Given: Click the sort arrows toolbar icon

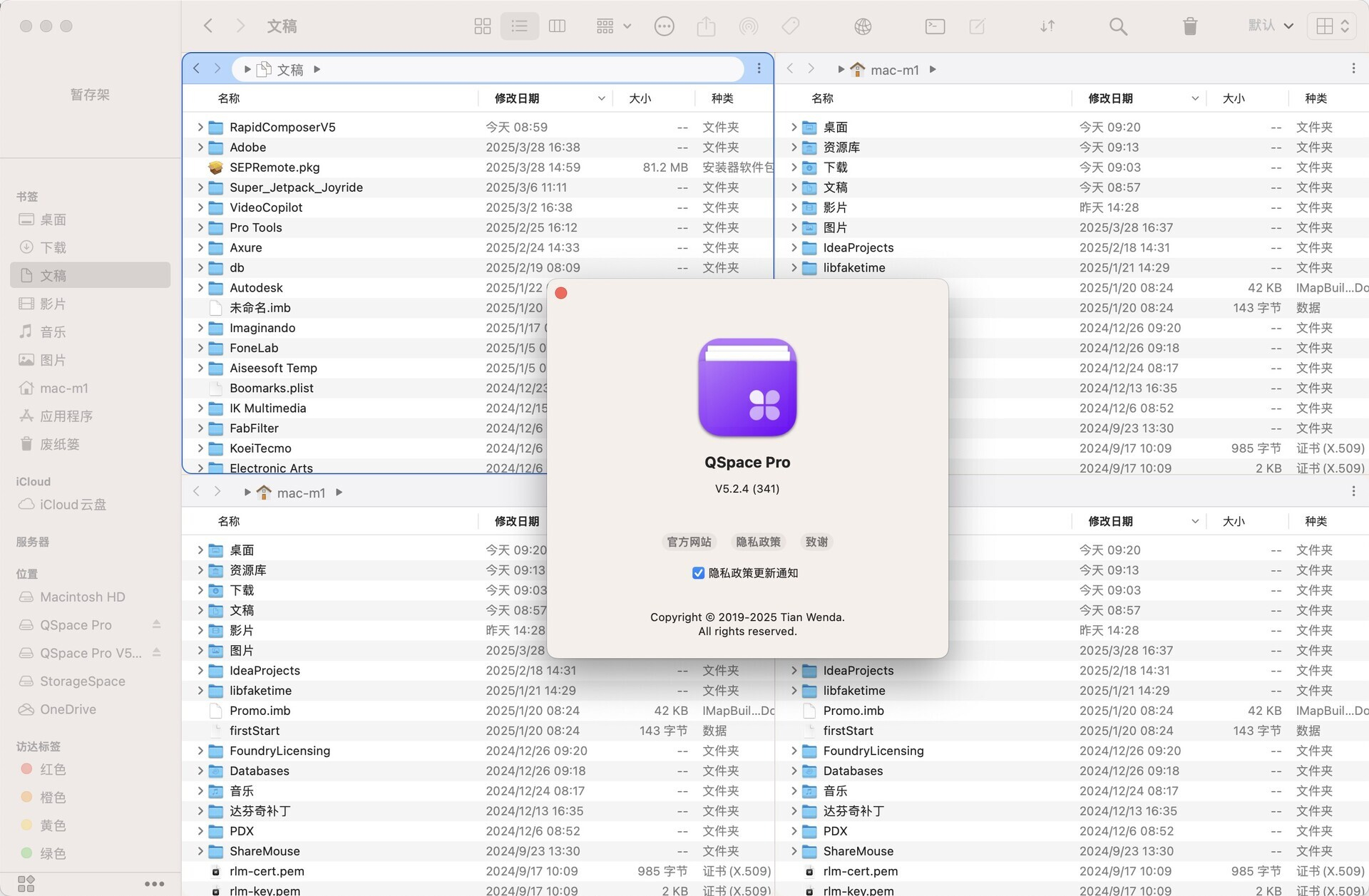Looking at the screenshot, I should click(1047, 26).
